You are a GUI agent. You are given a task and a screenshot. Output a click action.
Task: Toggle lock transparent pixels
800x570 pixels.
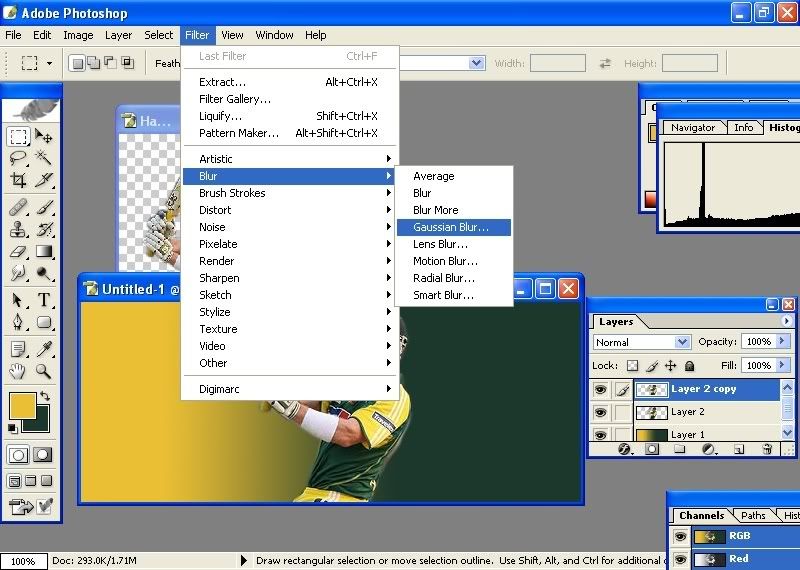(632, 365)
